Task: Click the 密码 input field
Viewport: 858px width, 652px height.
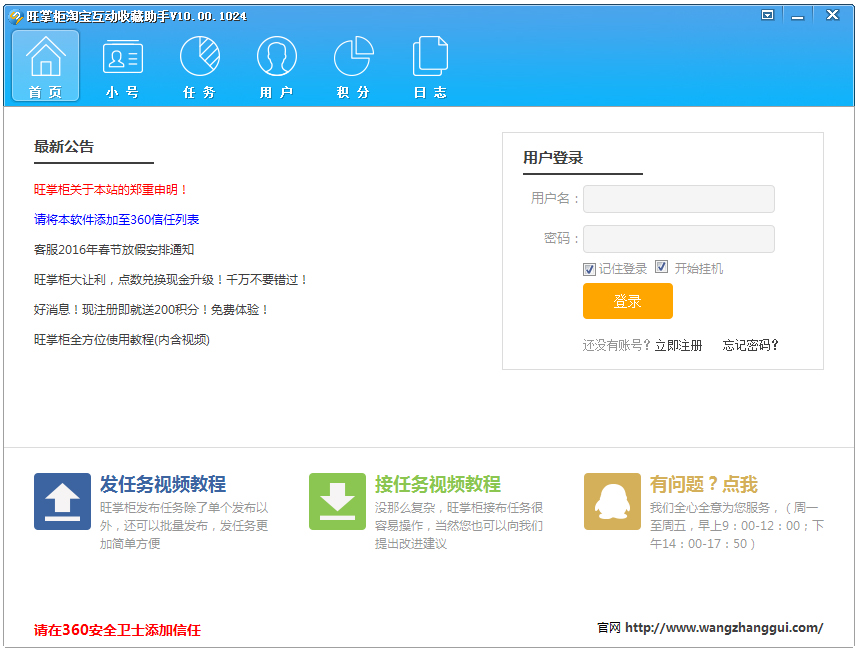Action: tap(678, 239)
